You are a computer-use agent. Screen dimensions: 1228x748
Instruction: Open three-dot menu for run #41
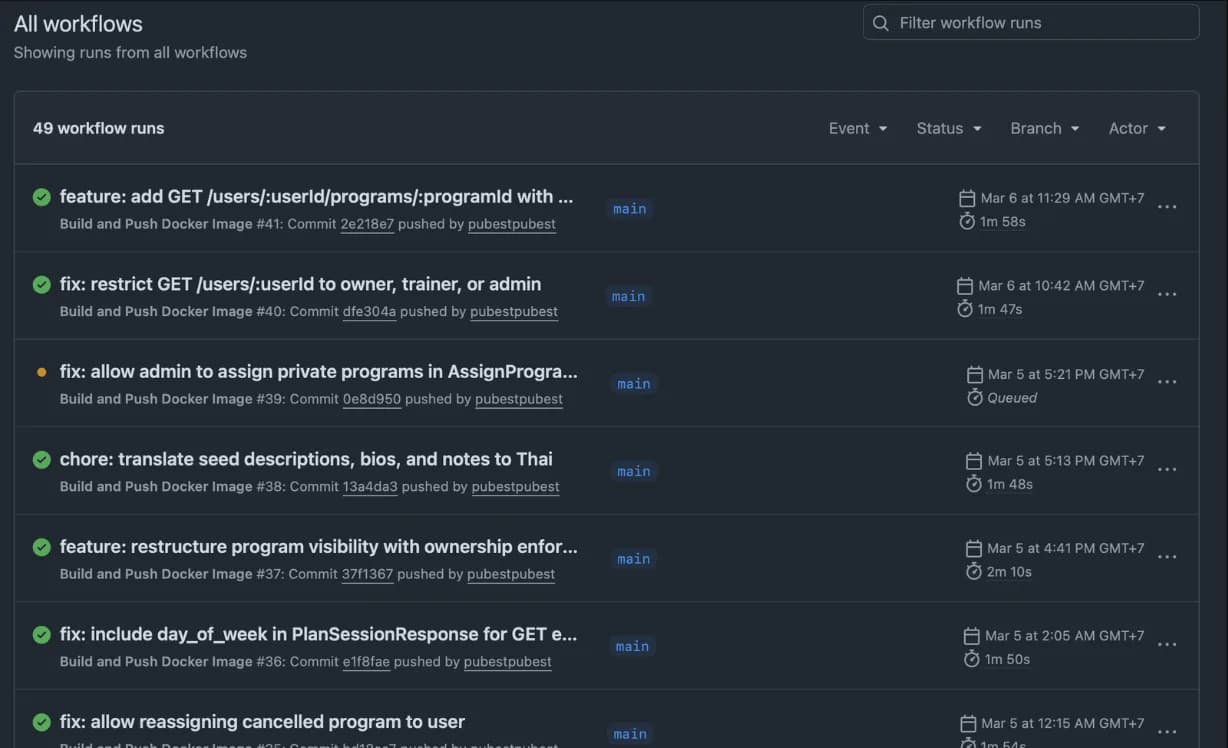[1167, 207]
